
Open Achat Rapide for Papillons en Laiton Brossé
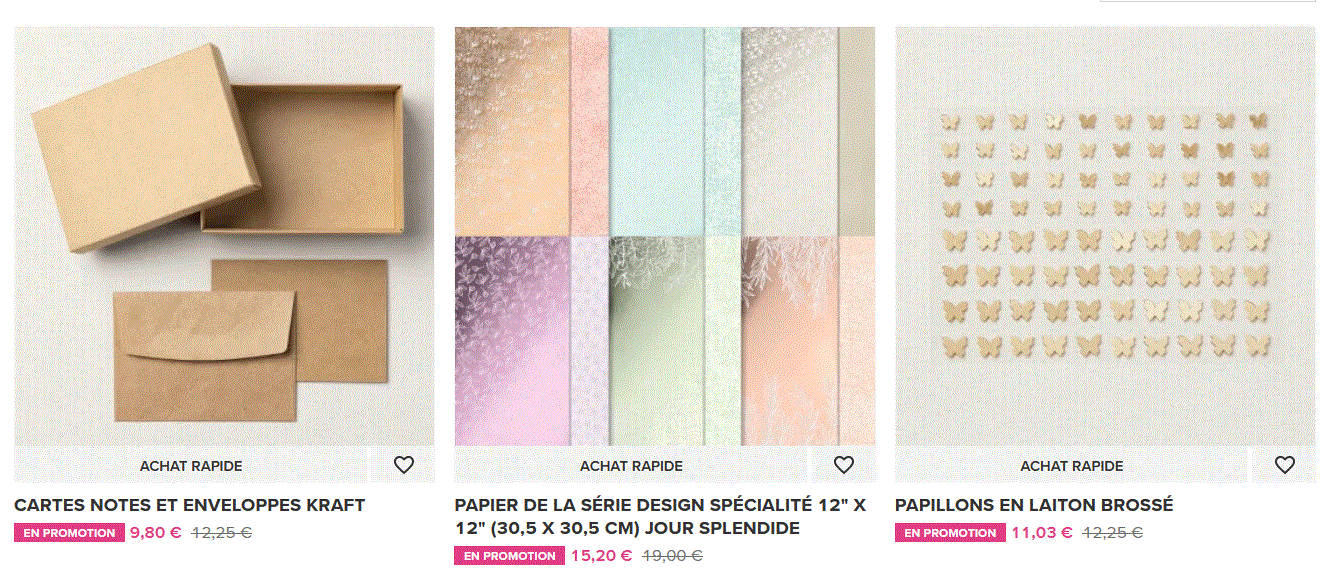1071,466
